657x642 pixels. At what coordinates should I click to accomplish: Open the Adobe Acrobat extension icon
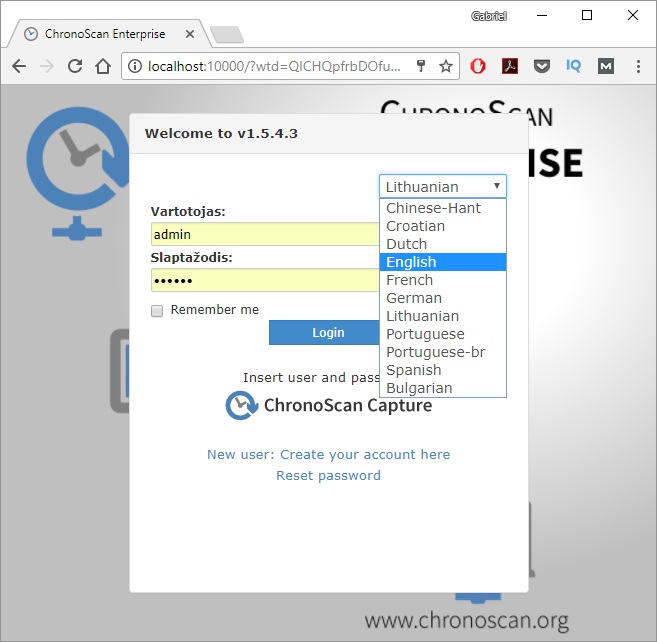510,66
